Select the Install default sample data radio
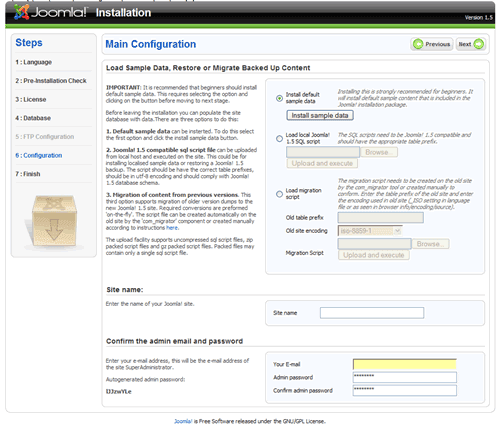Screen dimensions: 500x424 tap(279, 98)
